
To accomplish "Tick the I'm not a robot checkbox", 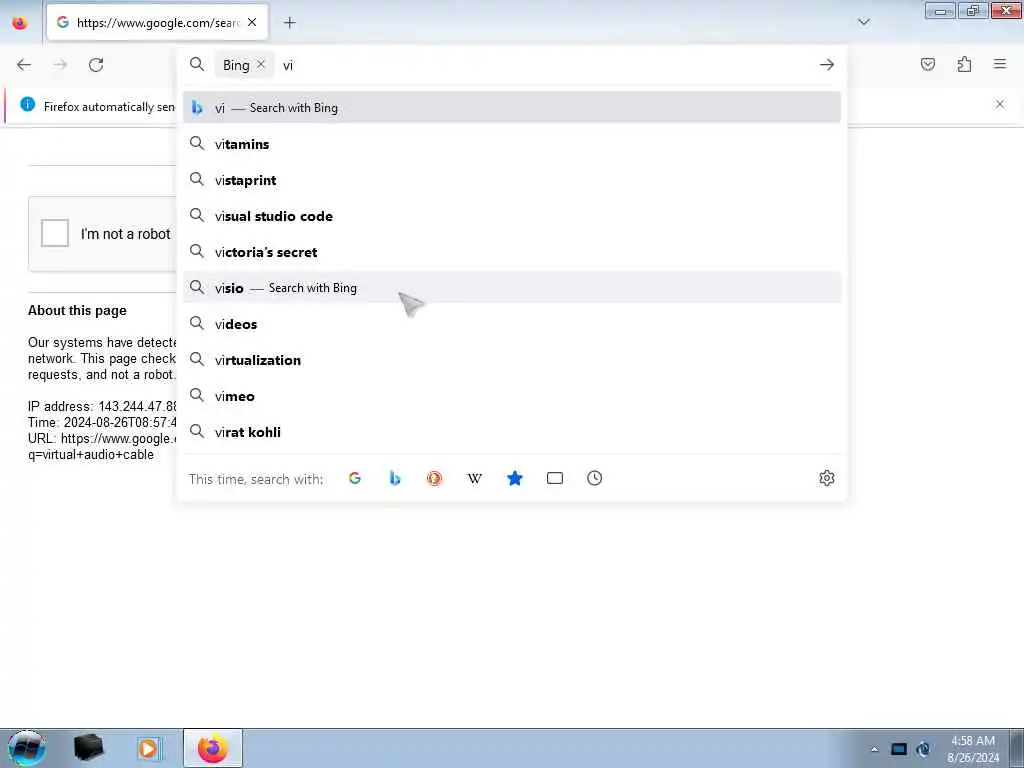I will tap(55, 233).
